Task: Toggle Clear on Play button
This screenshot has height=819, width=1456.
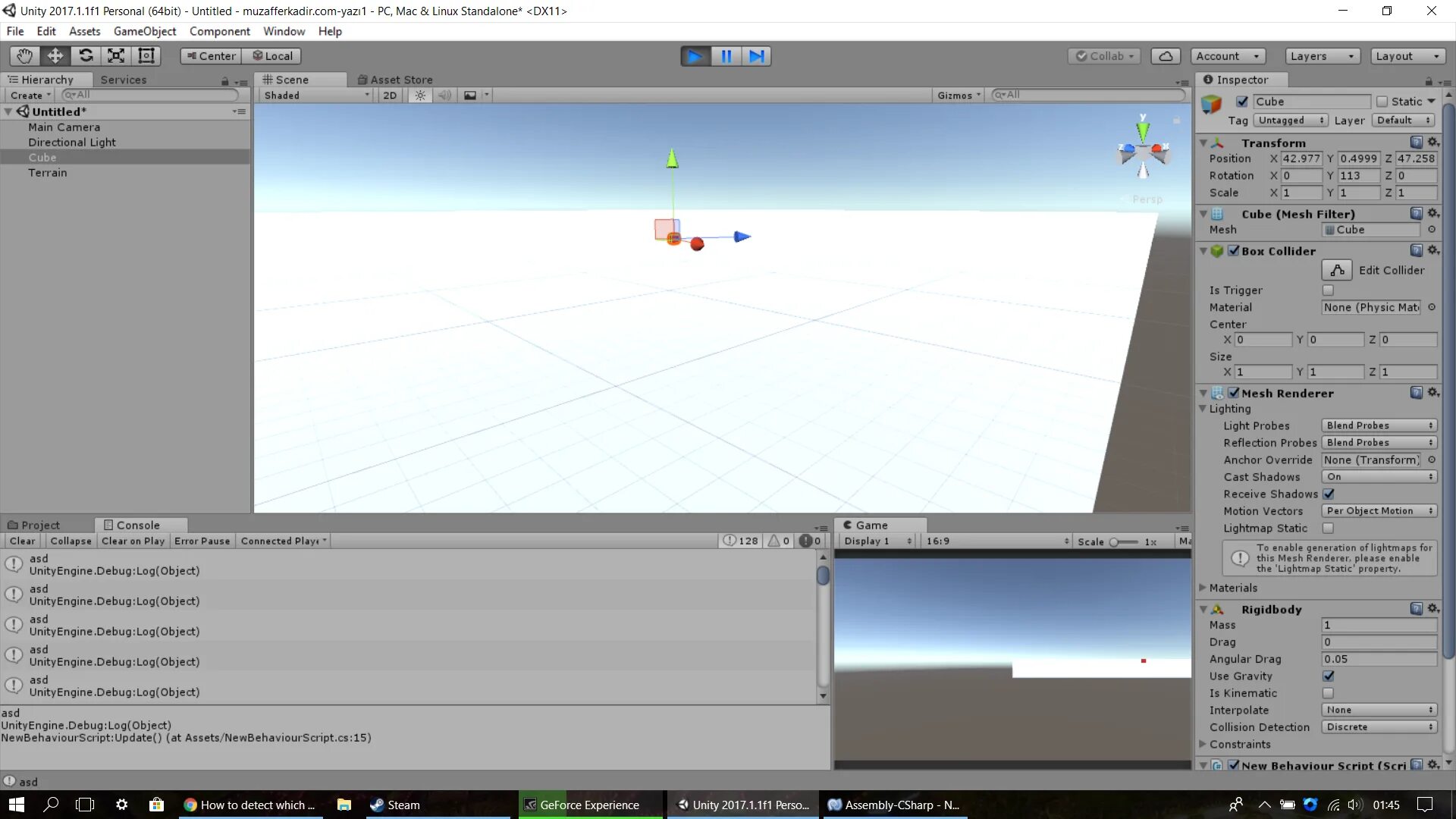Action: pos(133,541)
